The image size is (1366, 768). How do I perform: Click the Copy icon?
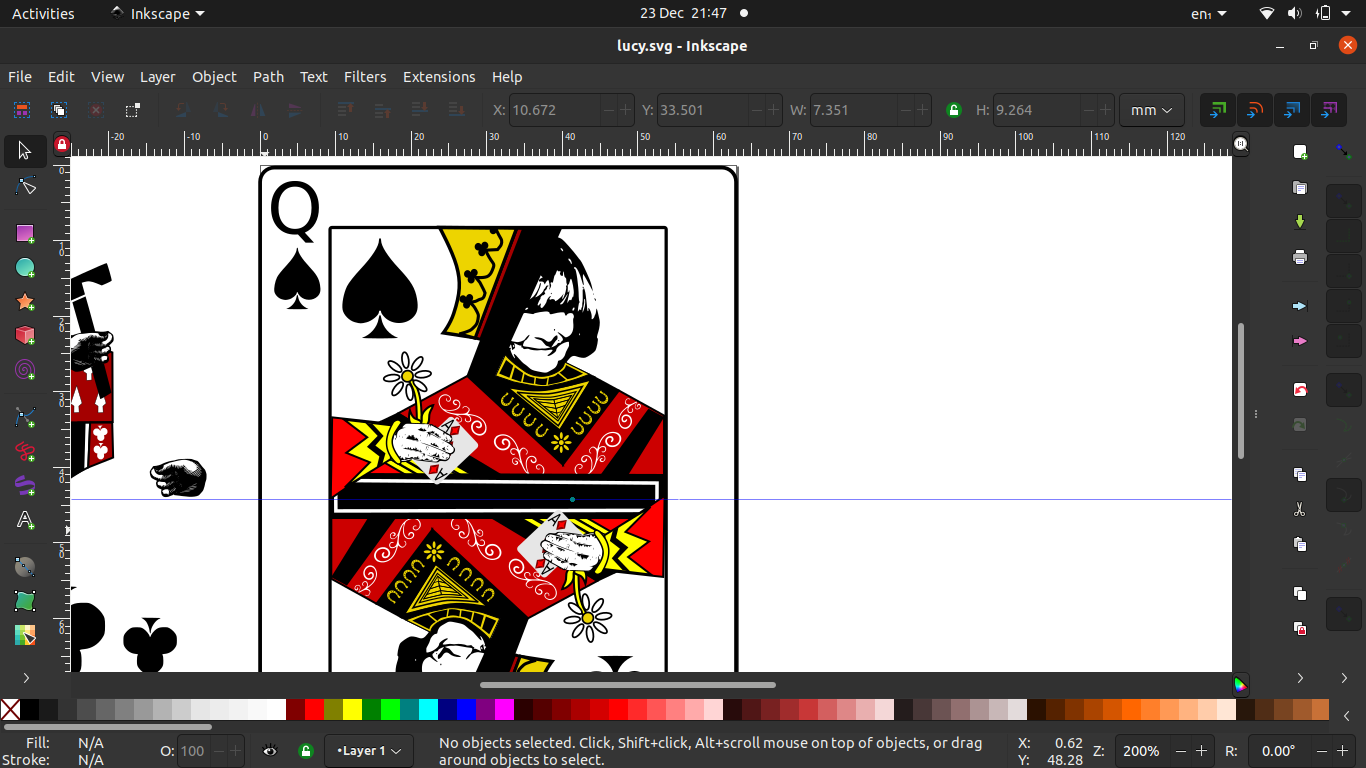click(1300, 474)
